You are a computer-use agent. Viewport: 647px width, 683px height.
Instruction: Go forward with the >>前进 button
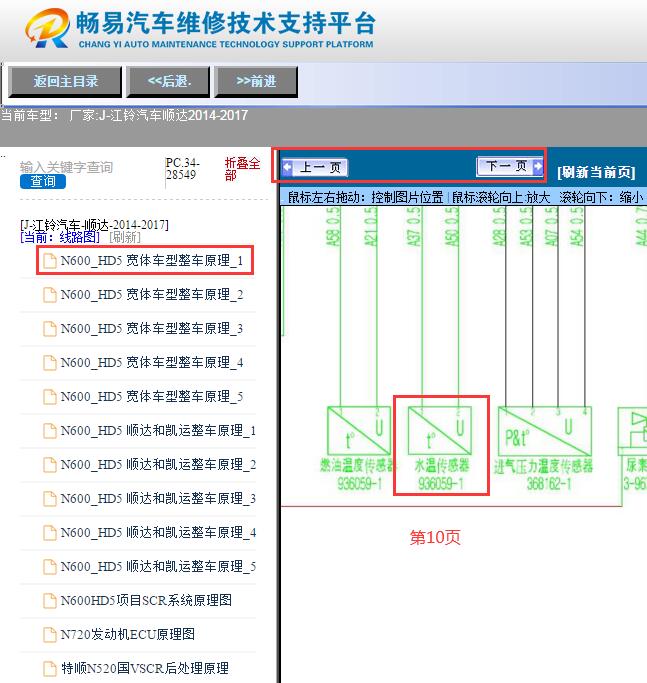click(x=256, y=81)
